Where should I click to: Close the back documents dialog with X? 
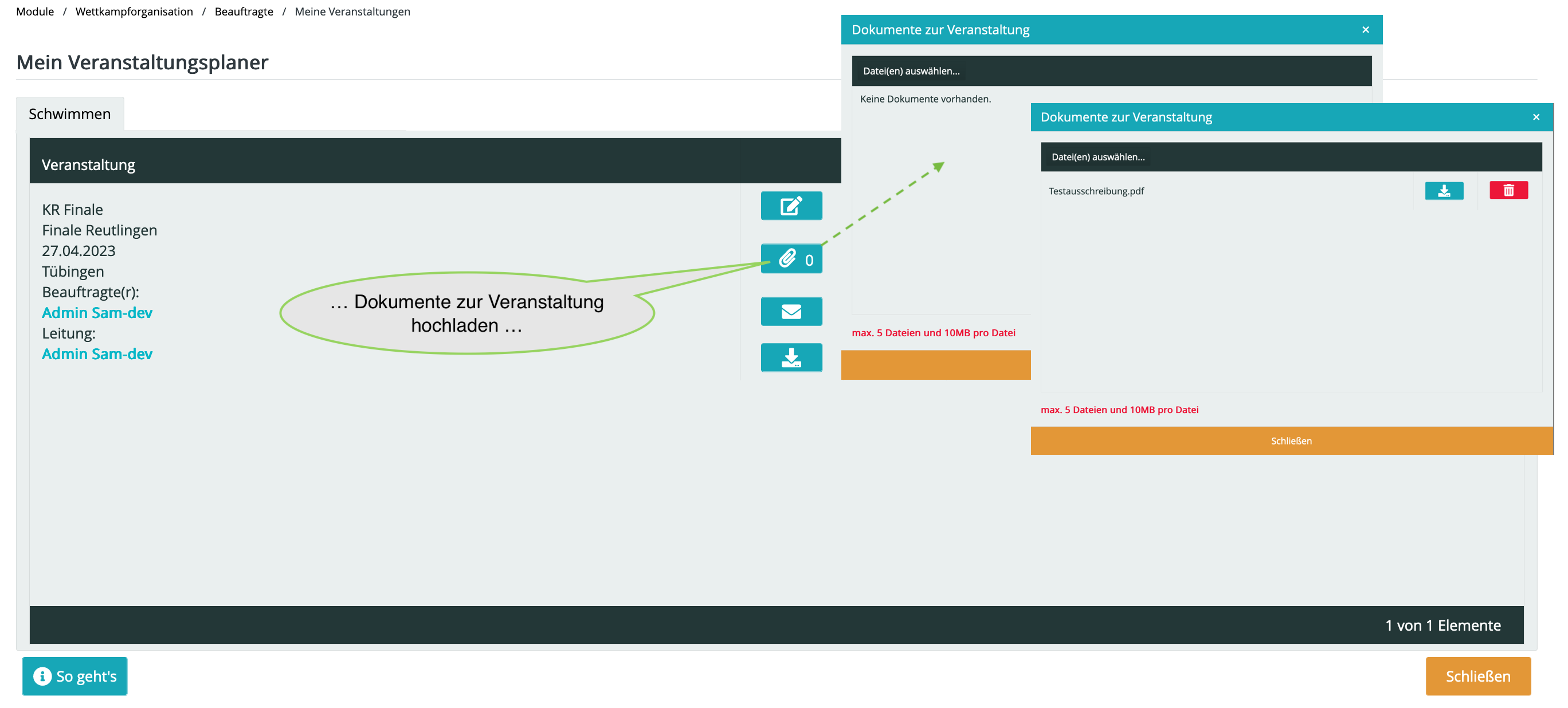1365,30
